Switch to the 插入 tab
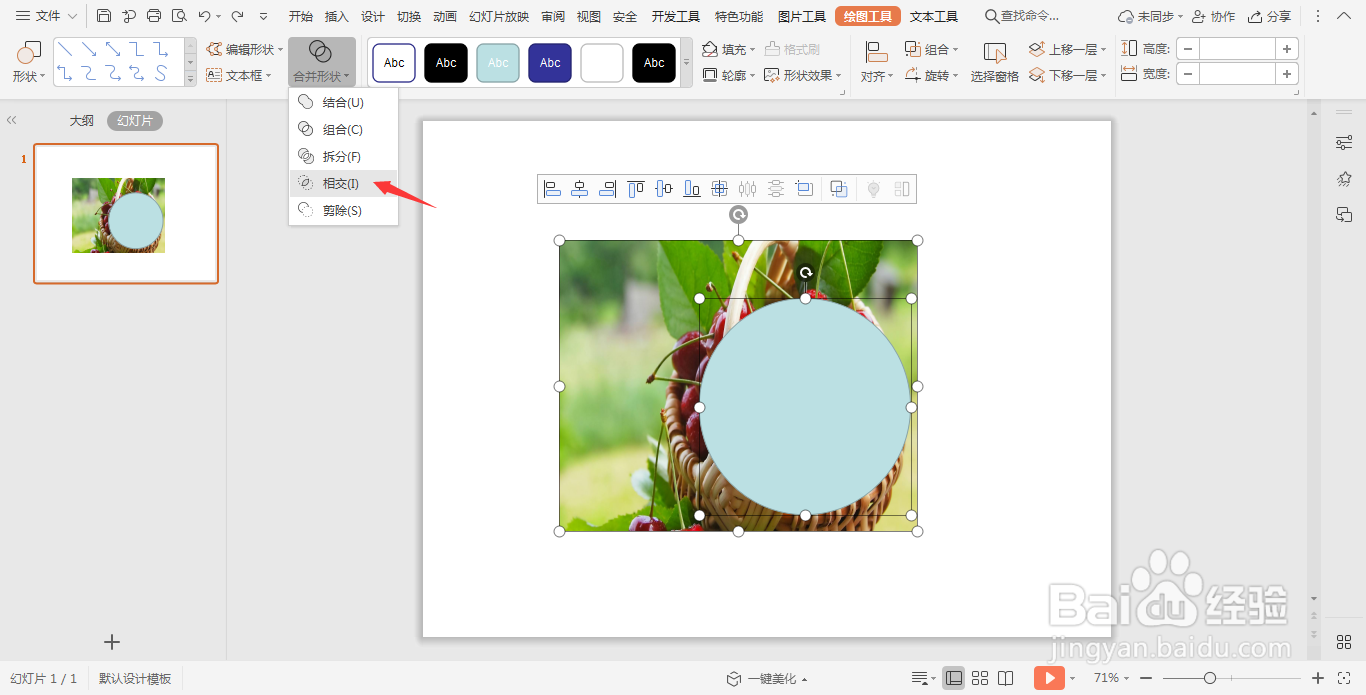 tap(337, 16)
